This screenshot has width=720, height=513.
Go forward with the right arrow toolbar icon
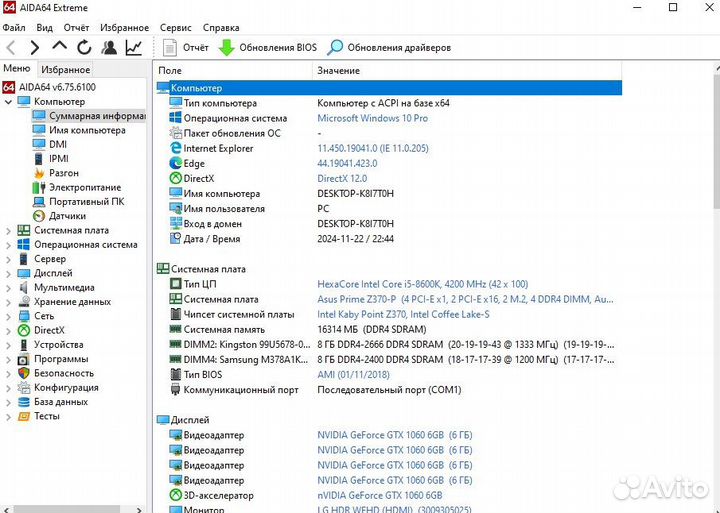tap(34, 47)
